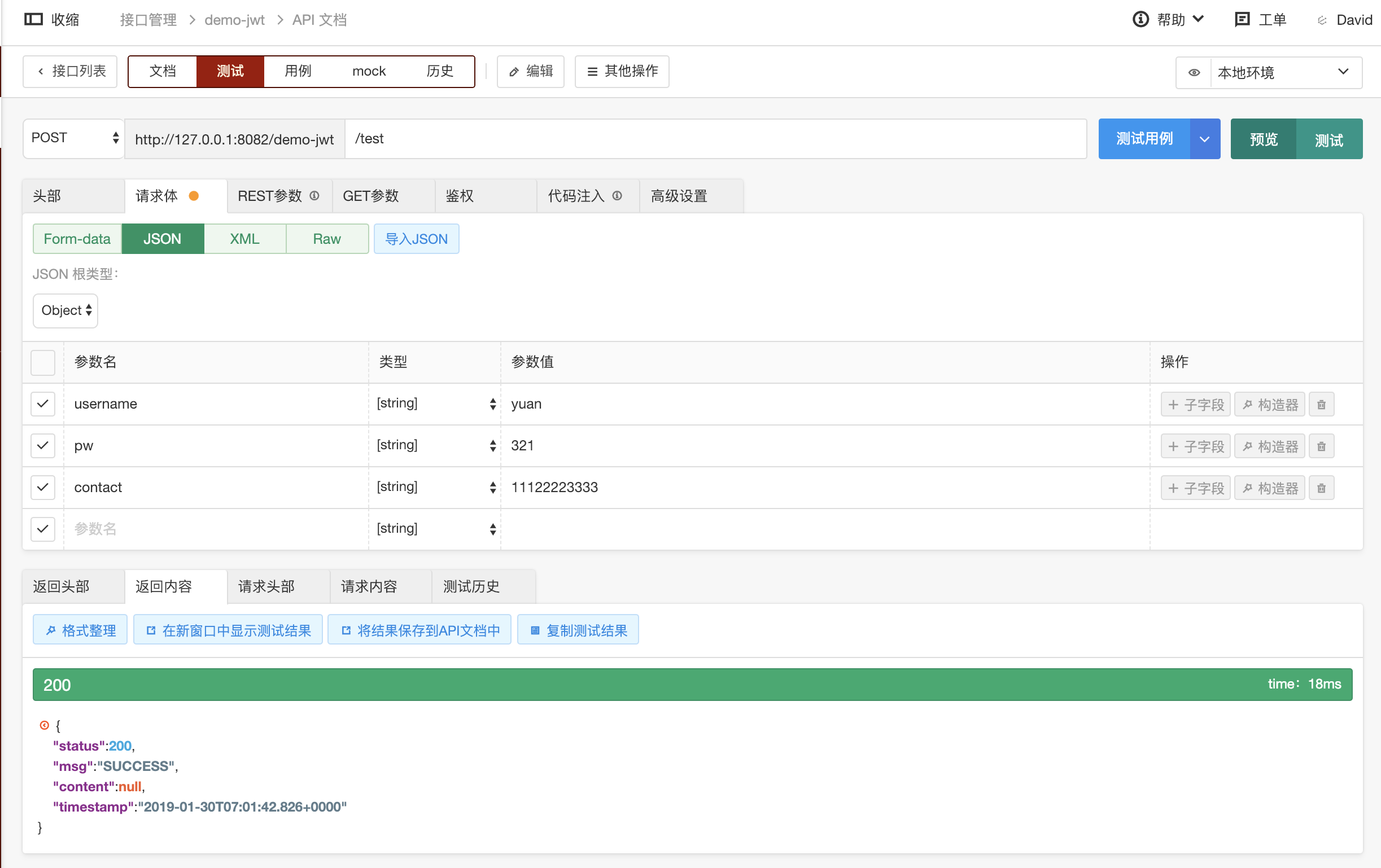Screen dimensions: 1381x868
Task: Collapse the sidebar using the 收缩 icon
Action: pos(33,19)
